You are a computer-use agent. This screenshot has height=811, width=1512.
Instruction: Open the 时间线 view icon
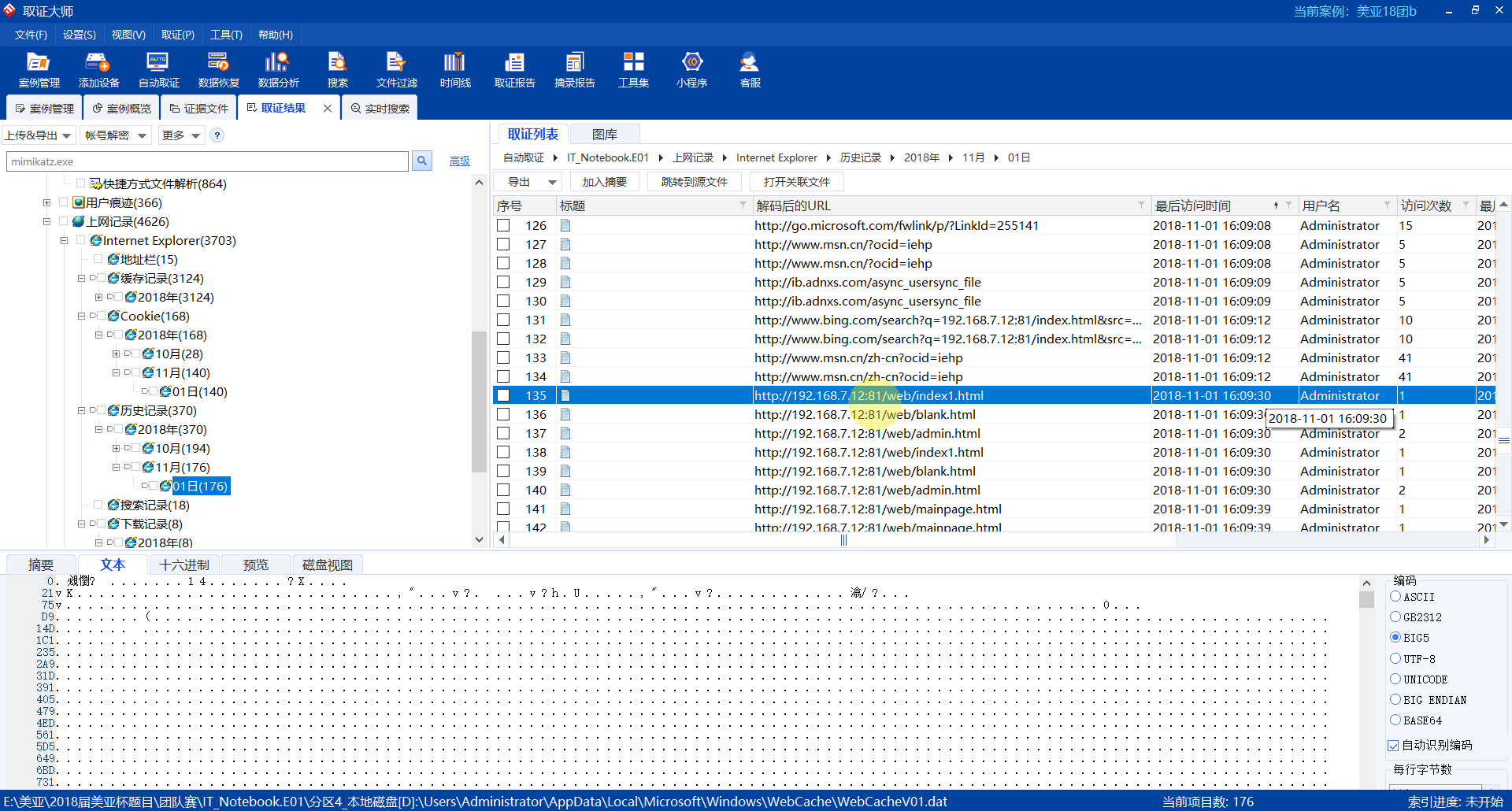pos(455,70)
